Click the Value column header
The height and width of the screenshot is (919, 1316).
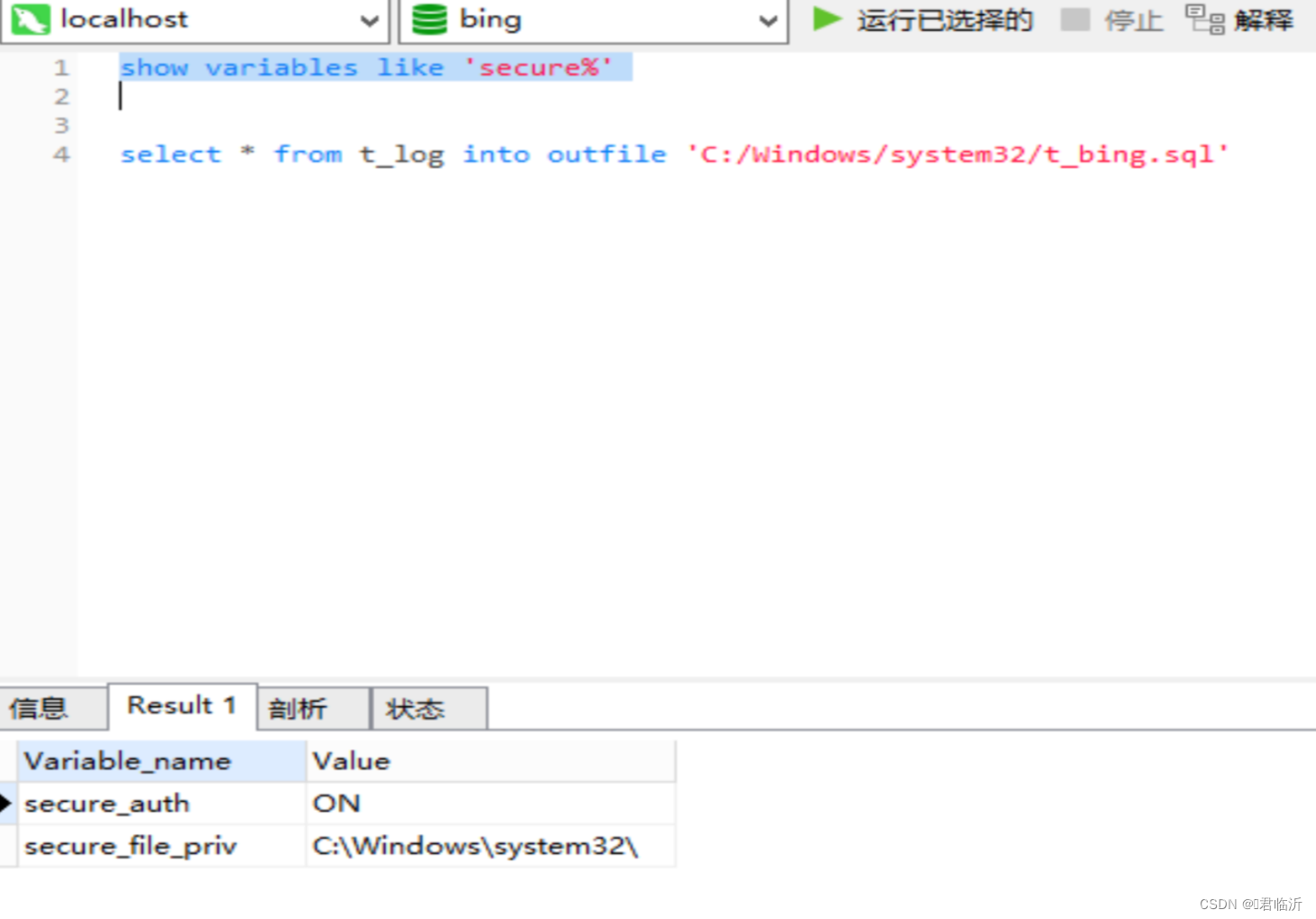point(491,761)
